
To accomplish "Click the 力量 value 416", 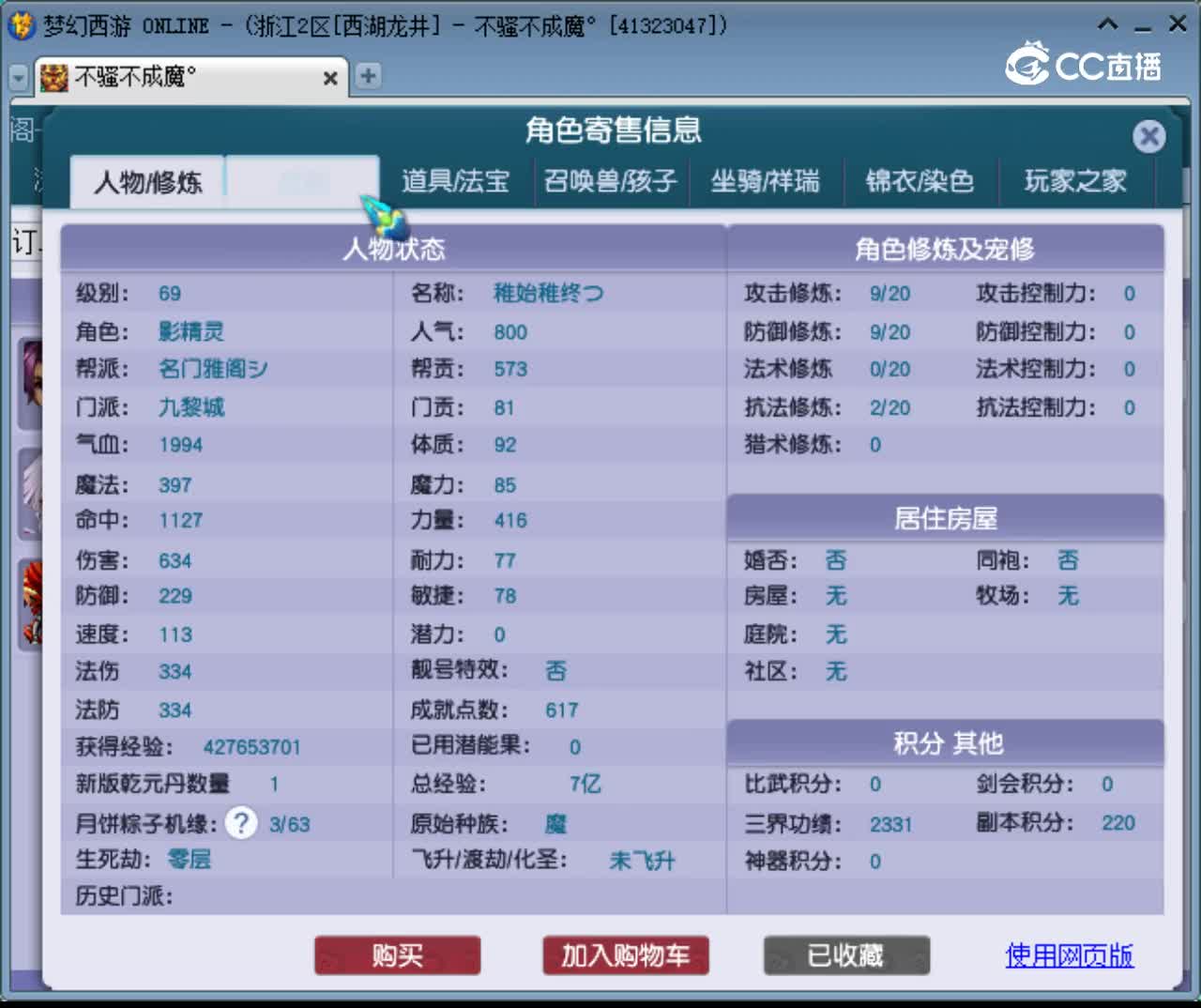I will pos(510,520).
